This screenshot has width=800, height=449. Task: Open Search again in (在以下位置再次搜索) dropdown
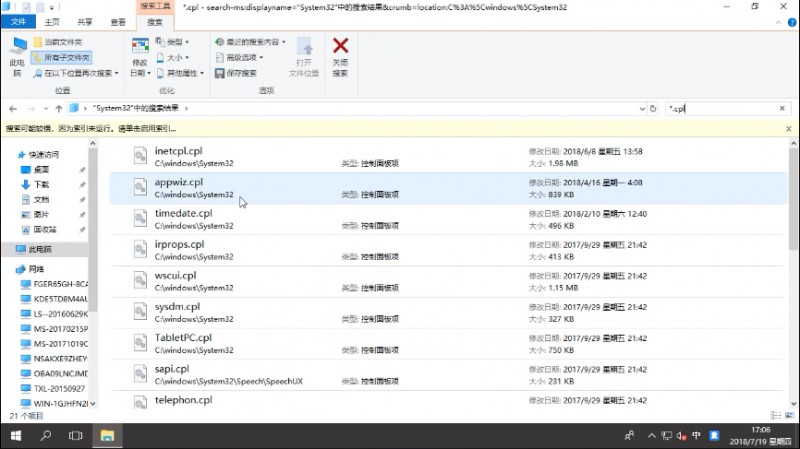pyautogui.click(x=76, y=73)
